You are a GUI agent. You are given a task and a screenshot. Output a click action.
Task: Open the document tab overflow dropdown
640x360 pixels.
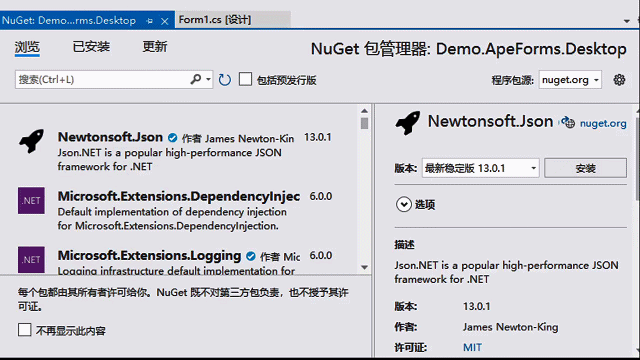(x=627, y=21)
